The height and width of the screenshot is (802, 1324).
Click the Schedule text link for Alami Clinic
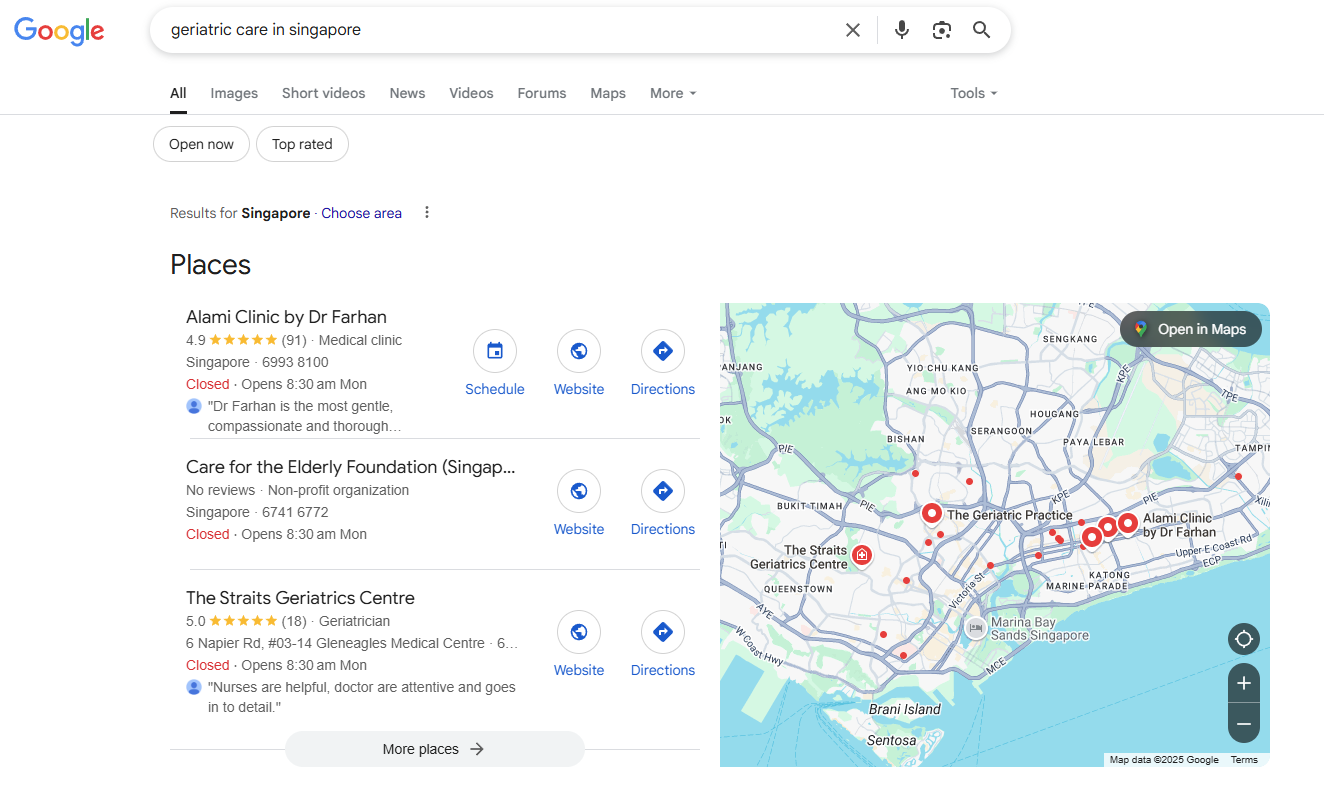pyautogui.click(x=495, y=389)
